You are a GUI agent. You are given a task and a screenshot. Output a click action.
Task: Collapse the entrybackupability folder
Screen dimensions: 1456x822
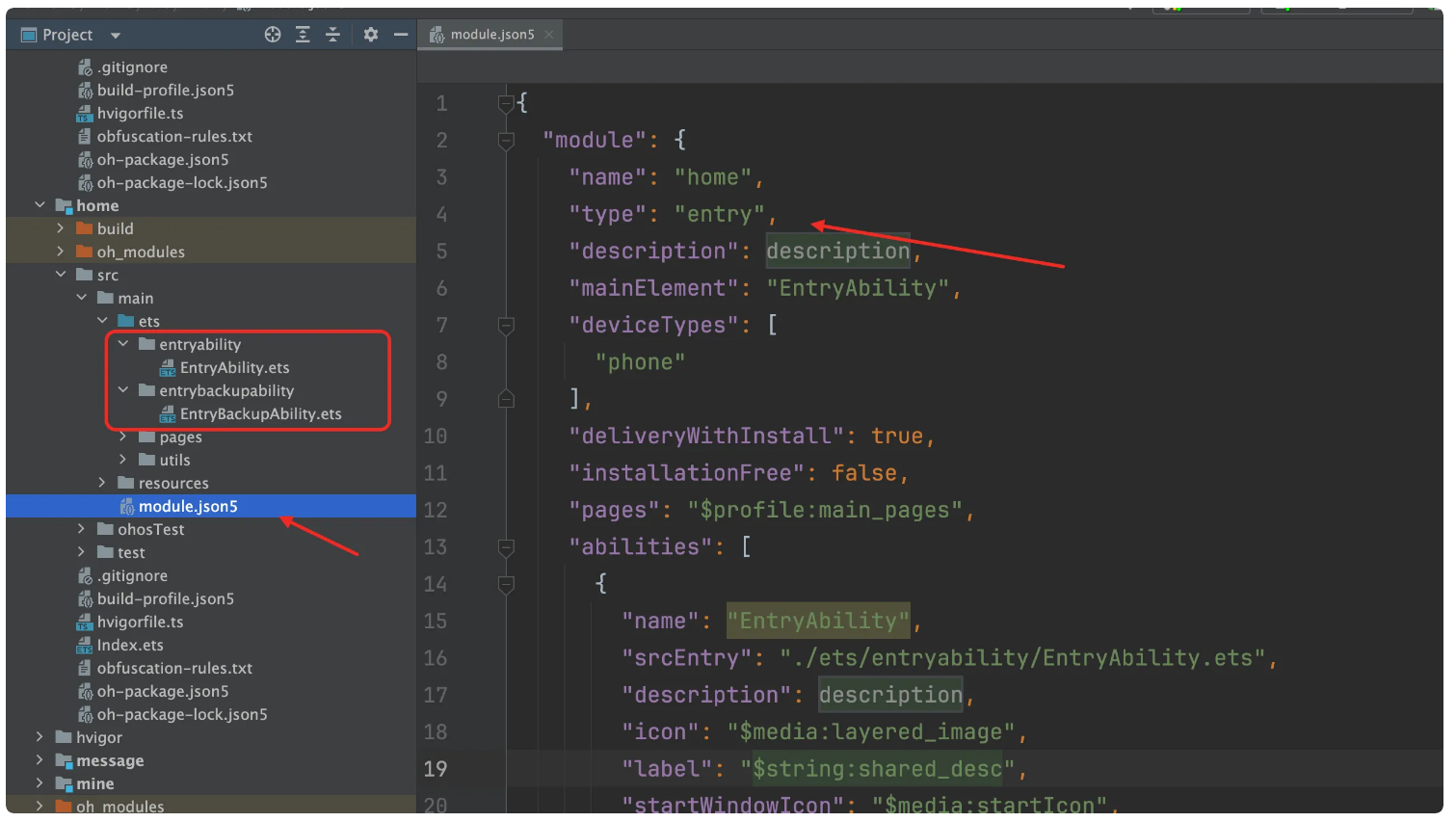coord(123,390)
